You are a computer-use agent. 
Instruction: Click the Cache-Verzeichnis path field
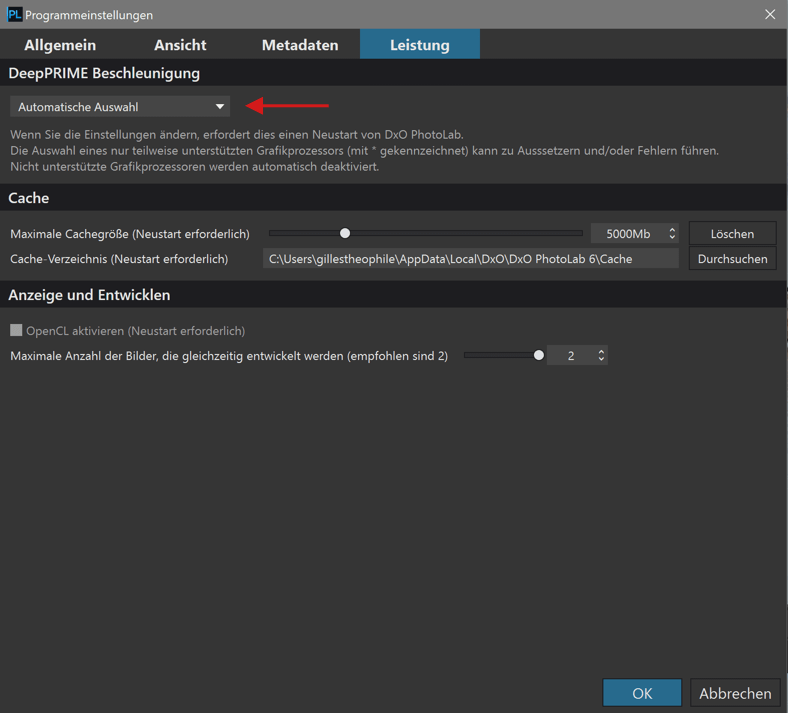click(x=470, y=259)
